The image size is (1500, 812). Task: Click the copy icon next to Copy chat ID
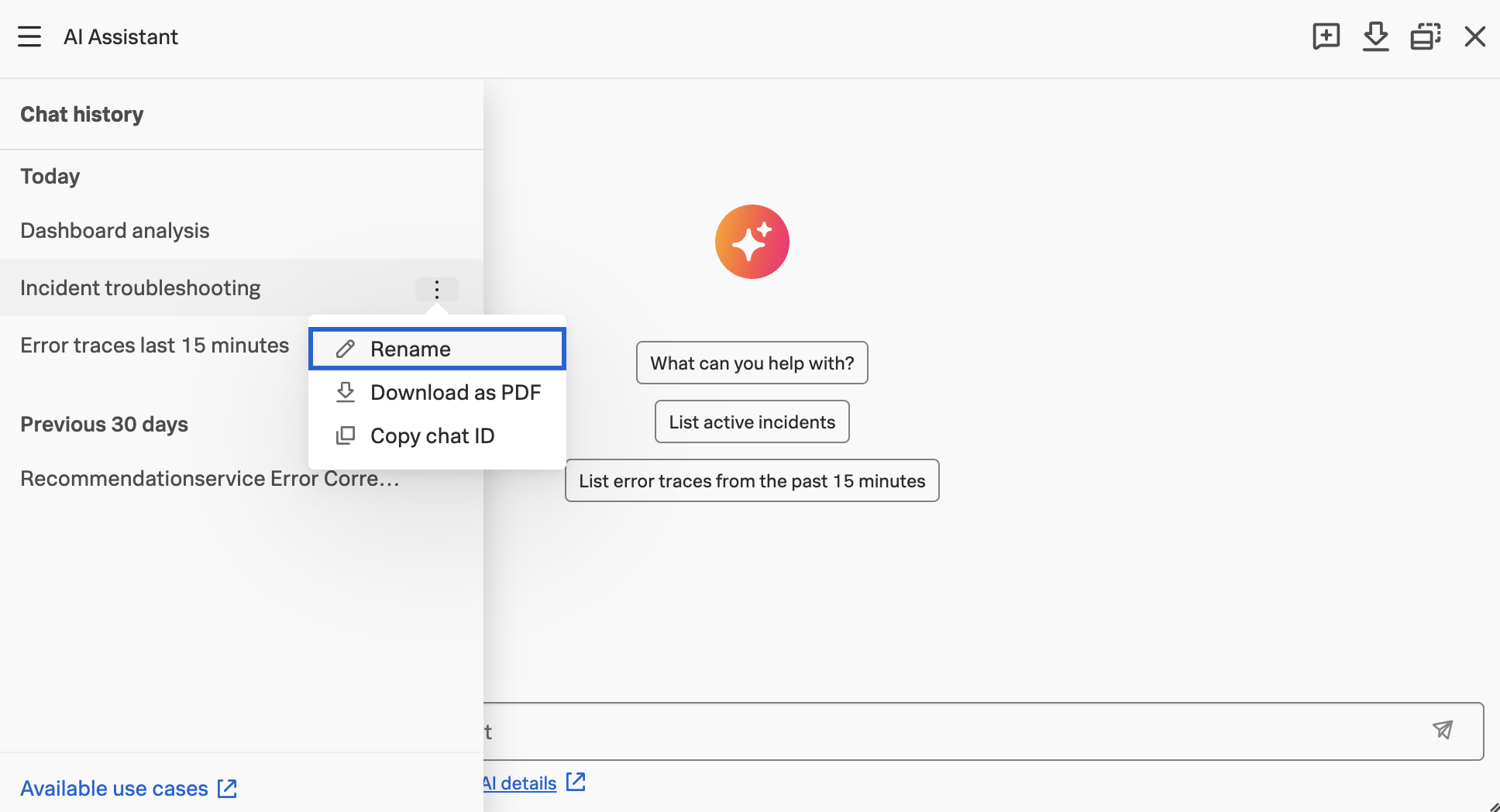[x=346, y=435]
